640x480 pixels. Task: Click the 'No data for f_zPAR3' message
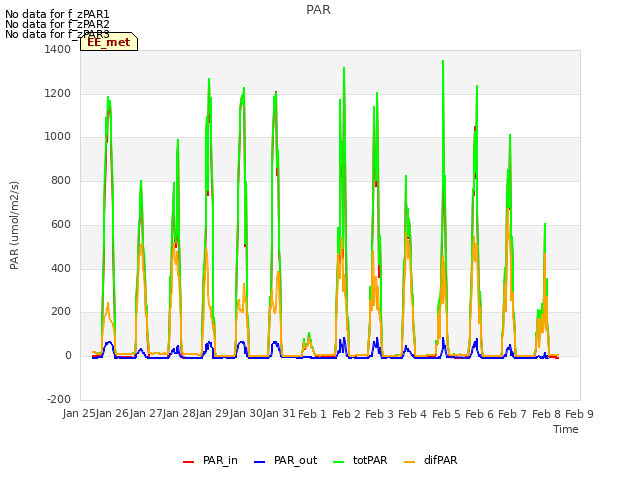point(57,34)
